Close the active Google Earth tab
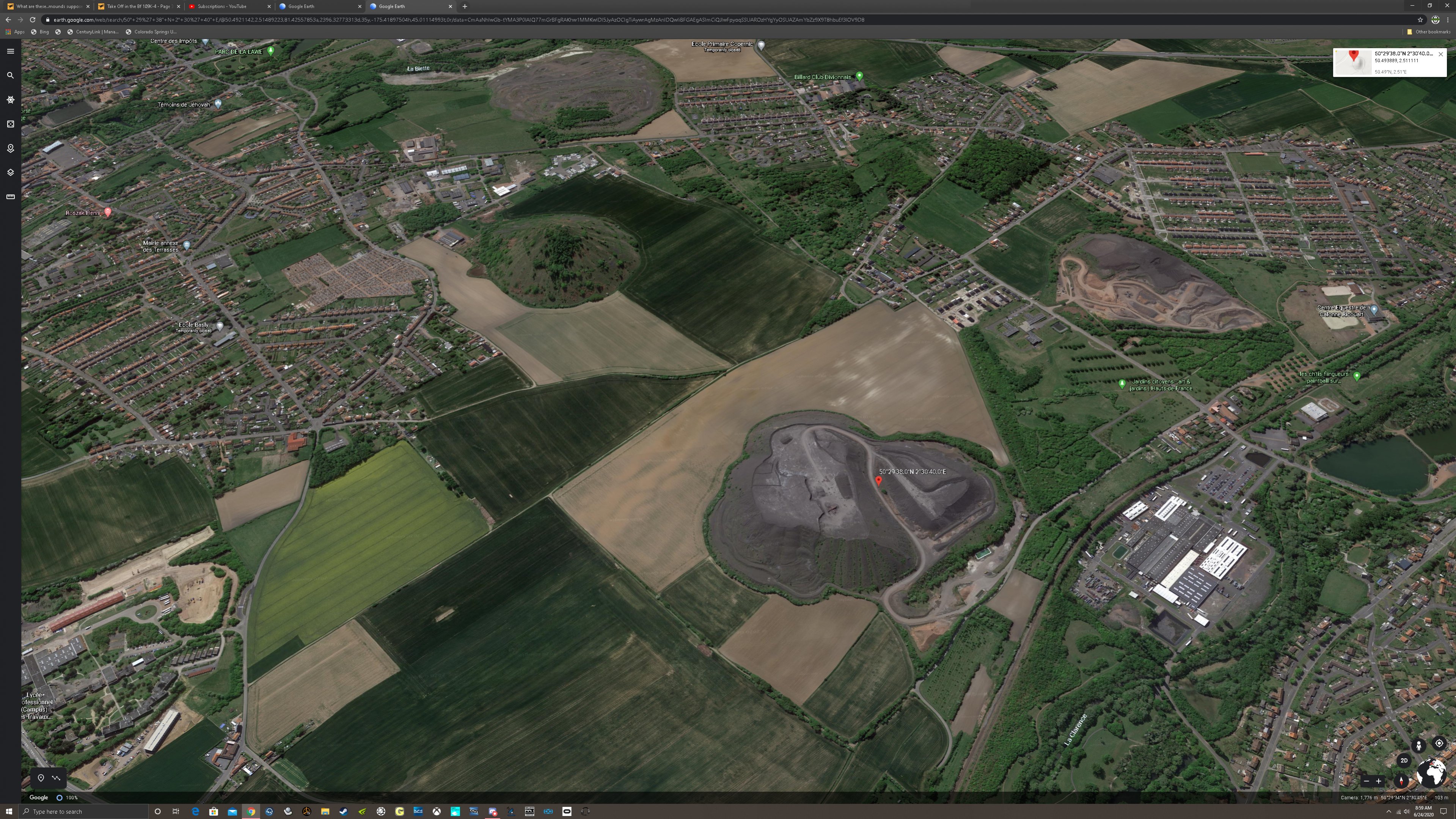 [451, 6]
